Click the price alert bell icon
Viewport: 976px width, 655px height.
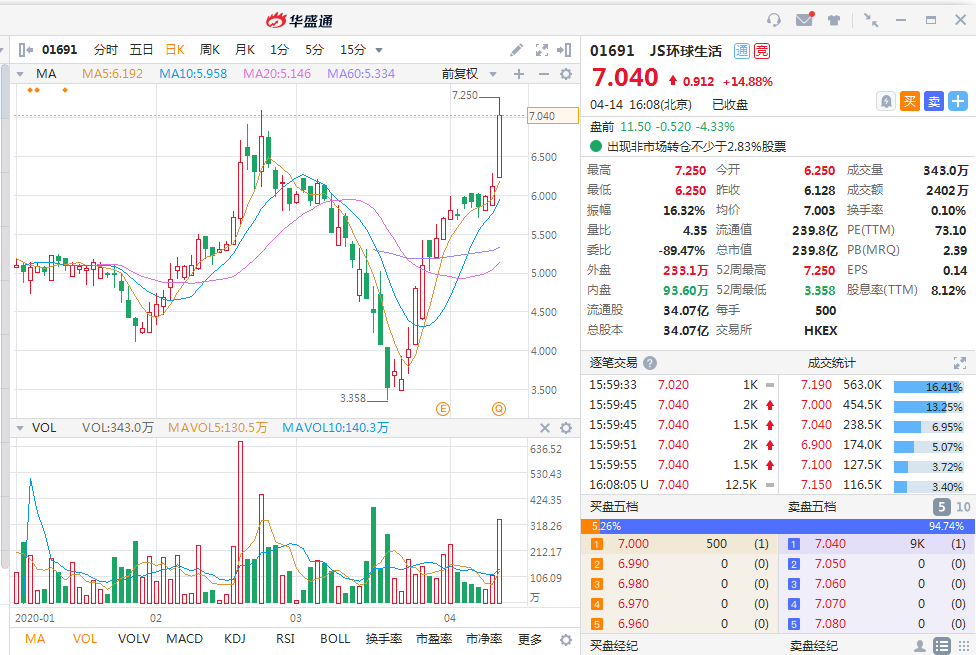(886, 101)
